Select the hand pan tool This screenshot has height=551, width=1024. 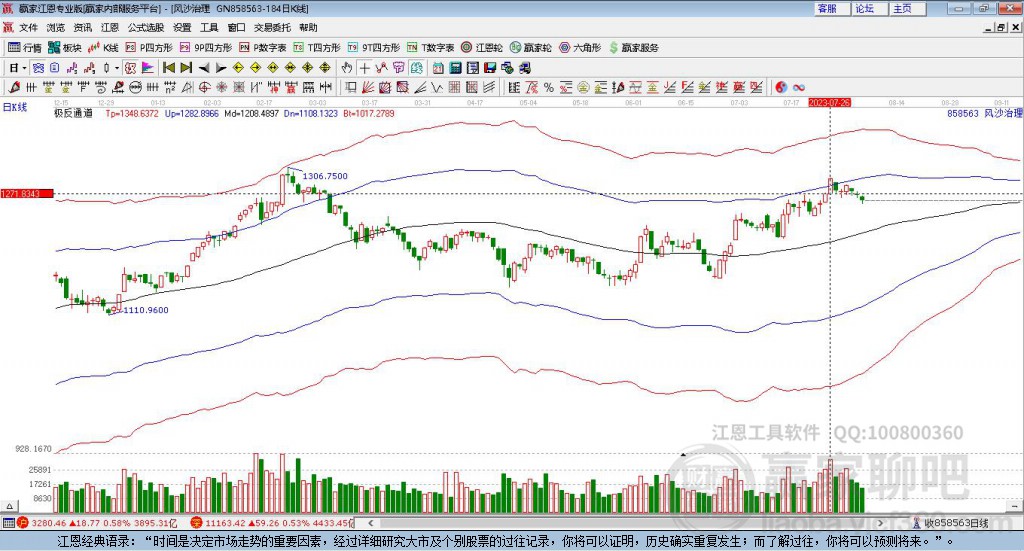coord(347,67)
